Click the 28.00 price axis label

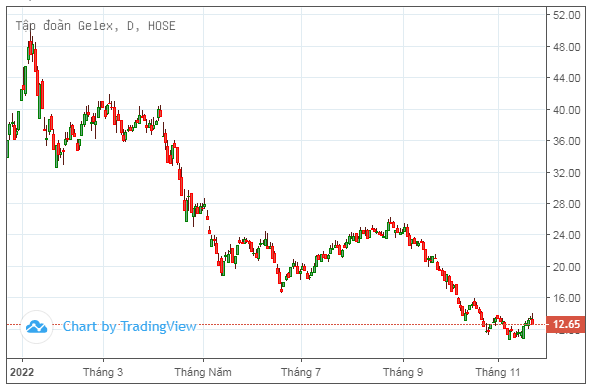pyautogui.click(x=566, y=204)
